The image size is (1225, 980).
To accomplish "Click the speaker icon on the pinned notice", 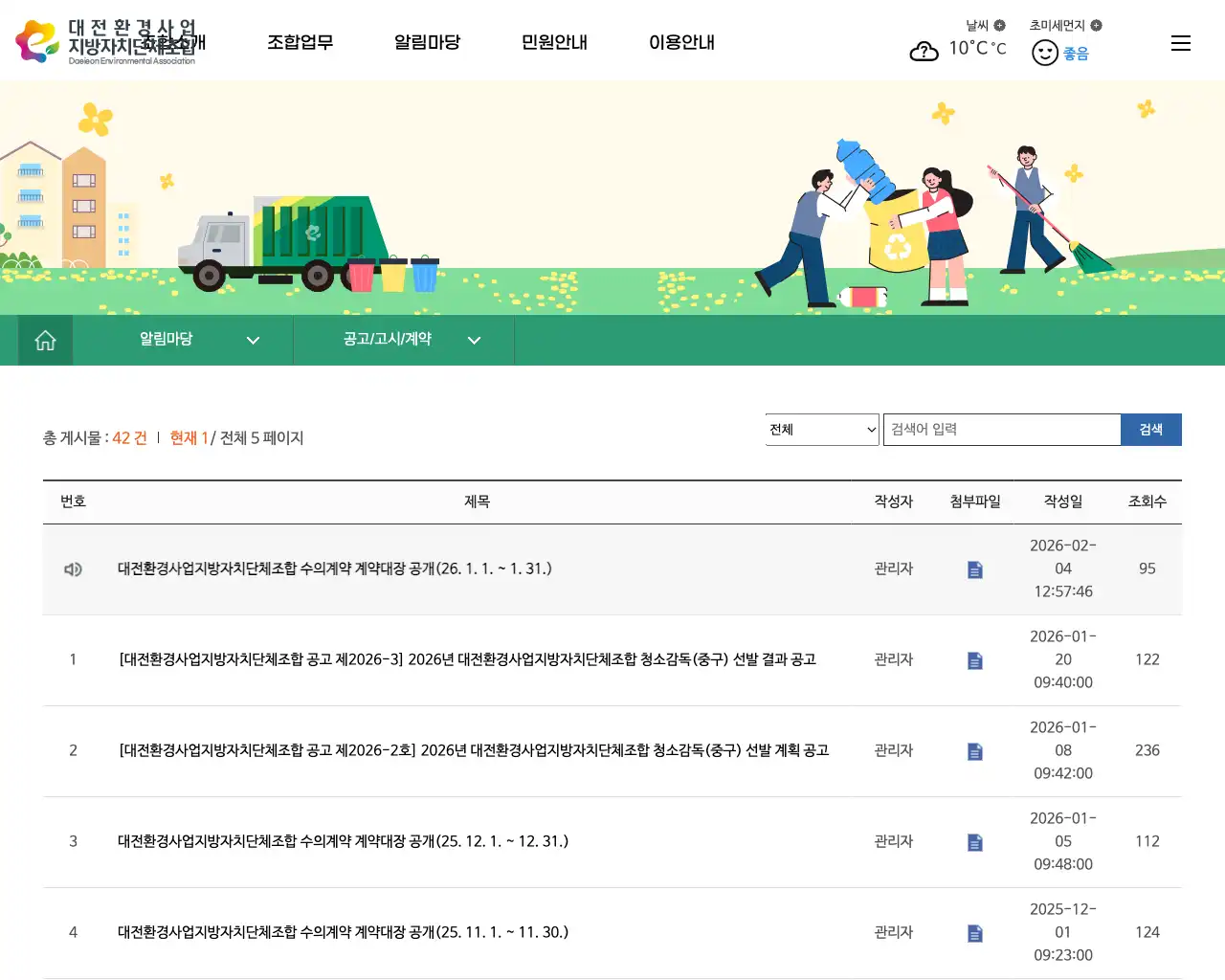I will 73,568.
